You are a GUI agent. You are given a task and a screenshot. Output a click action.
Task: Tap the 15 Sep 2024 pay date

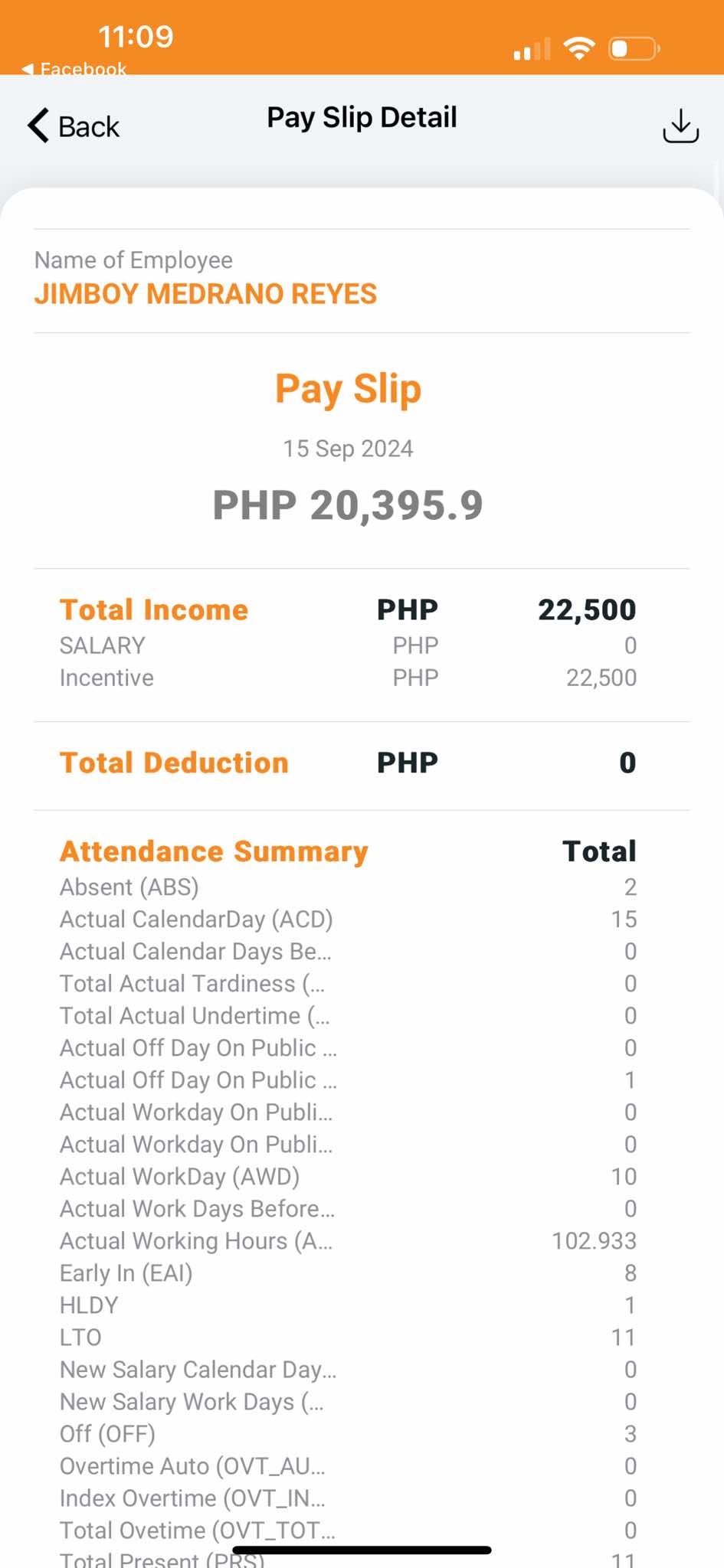[x=348, y=449]
